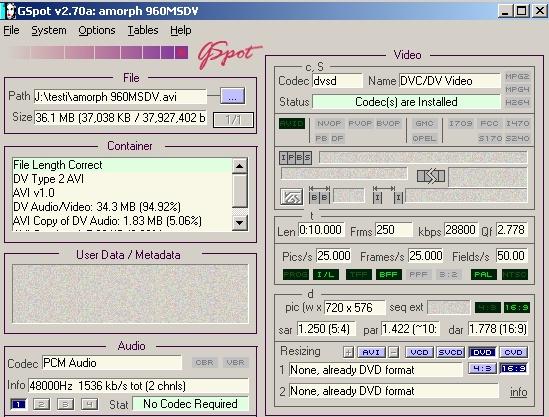The image size is (549, 417).
Task: Click the Container list scroll up arrow
Action: click(240, 166)
